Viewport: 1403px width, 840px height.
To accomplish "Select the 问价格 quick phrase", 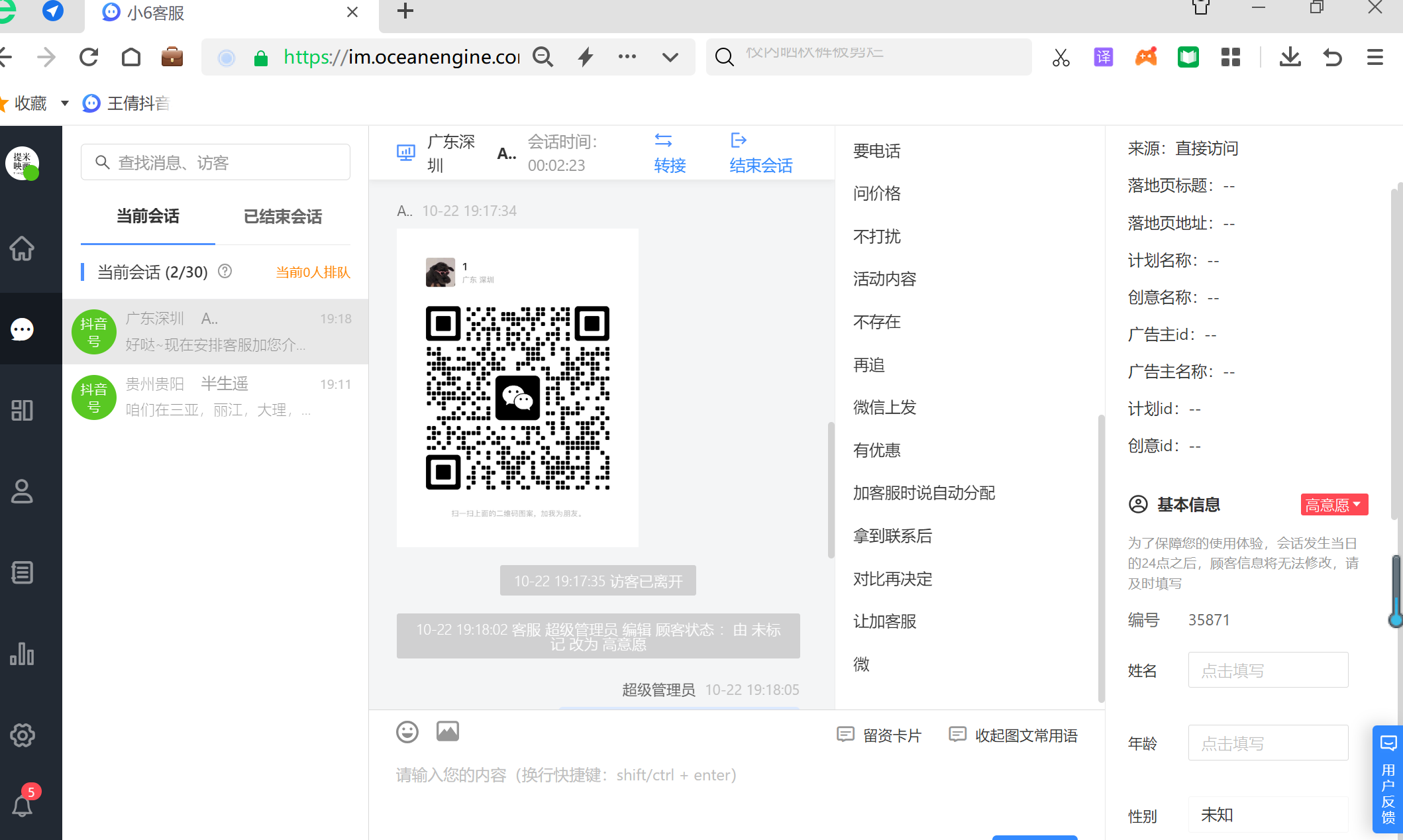I will [877, 193].
